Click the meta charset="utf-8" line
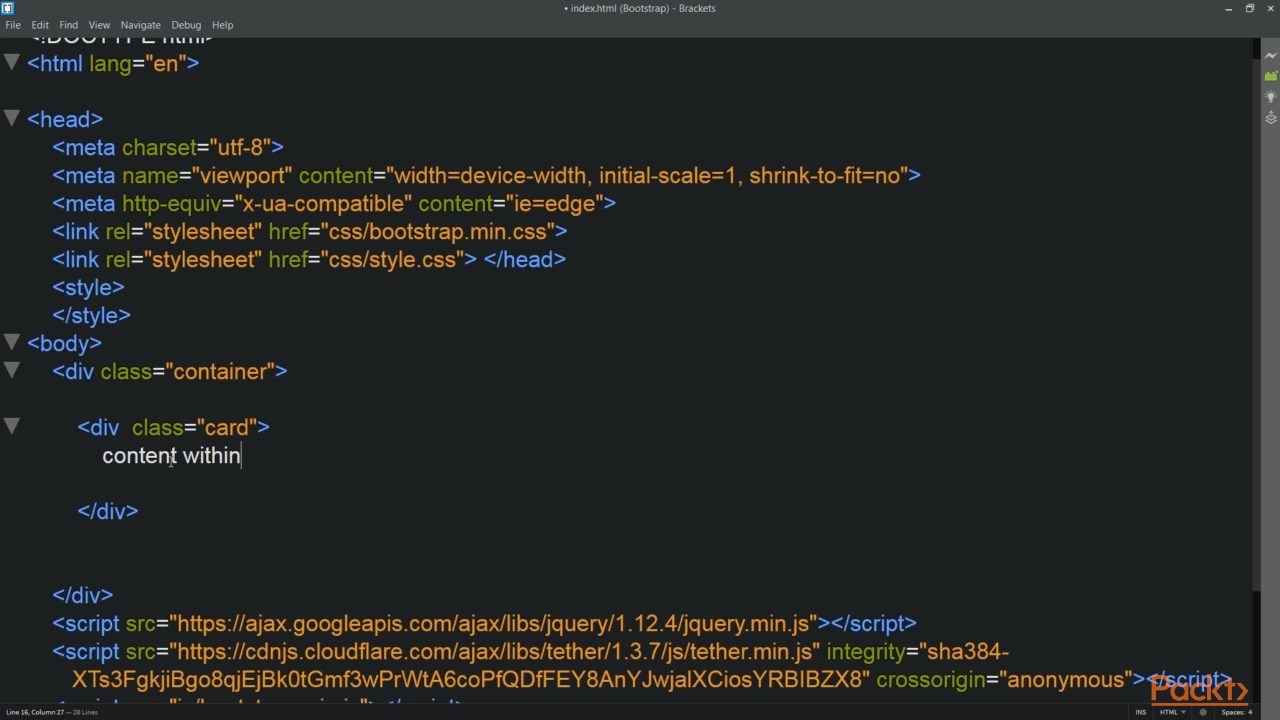 [x=168, y=147]
